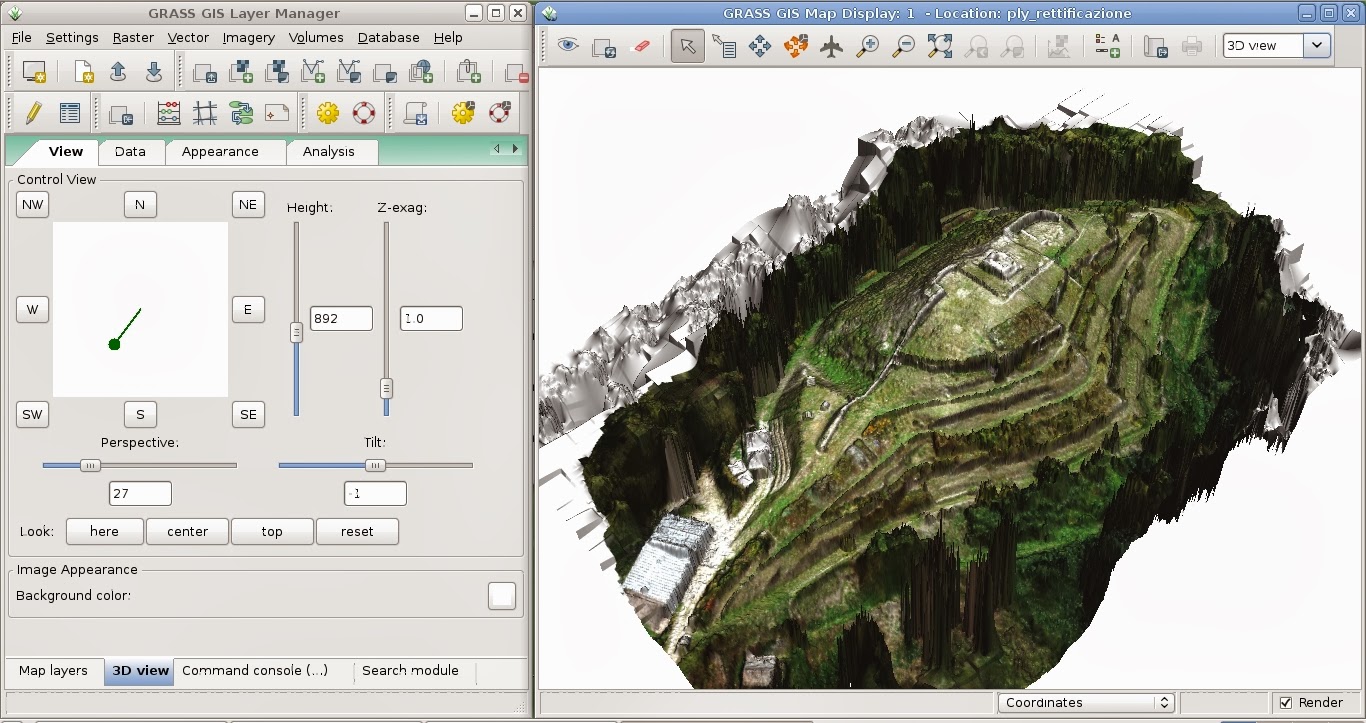Add various raster map layers icon
The width and height of the screenshot is (1366, 723).
277,72
